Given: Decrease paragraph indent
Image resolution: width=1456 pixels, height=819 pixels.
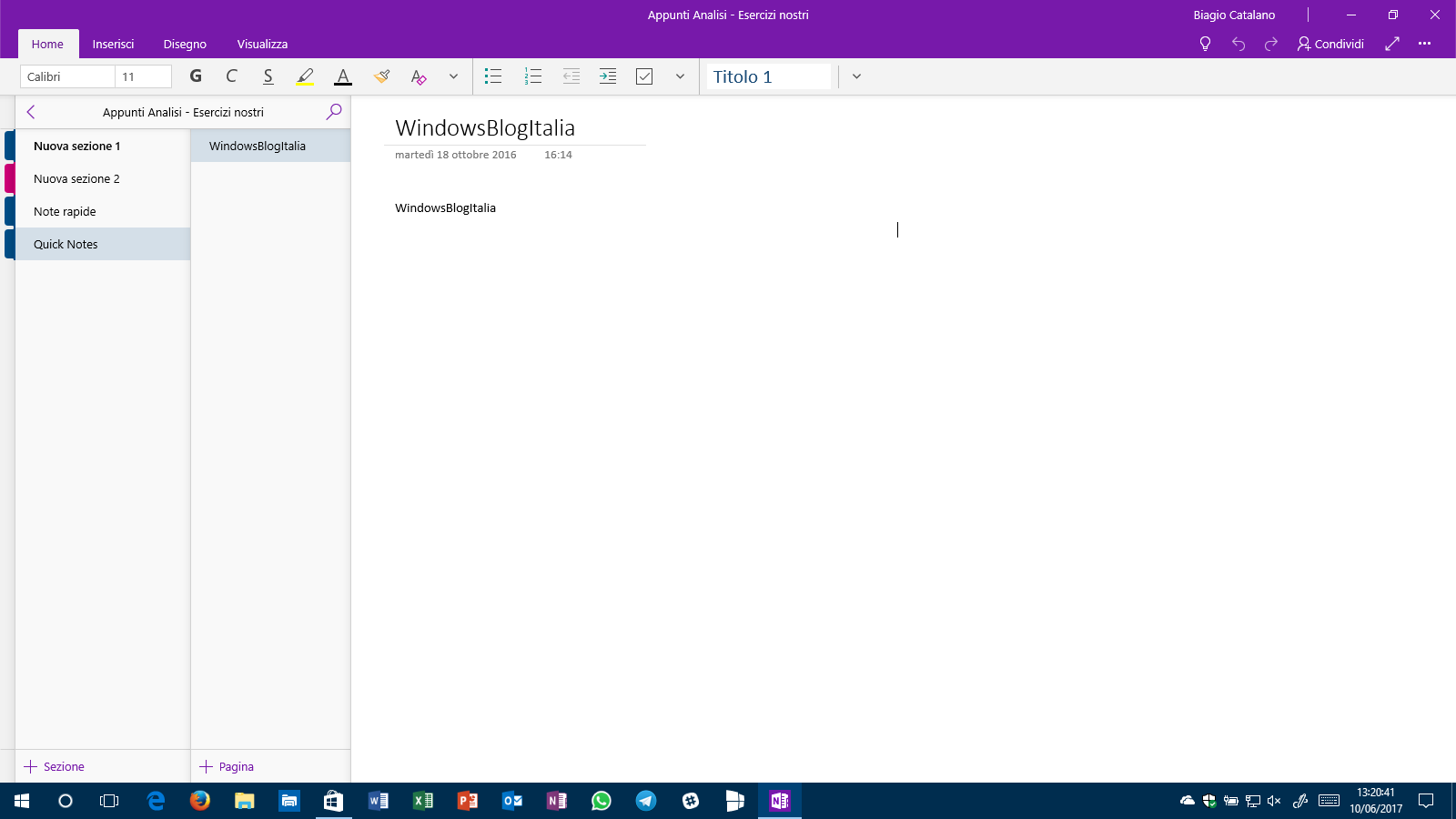Looking at the screenshot, I should coord(571,76).
